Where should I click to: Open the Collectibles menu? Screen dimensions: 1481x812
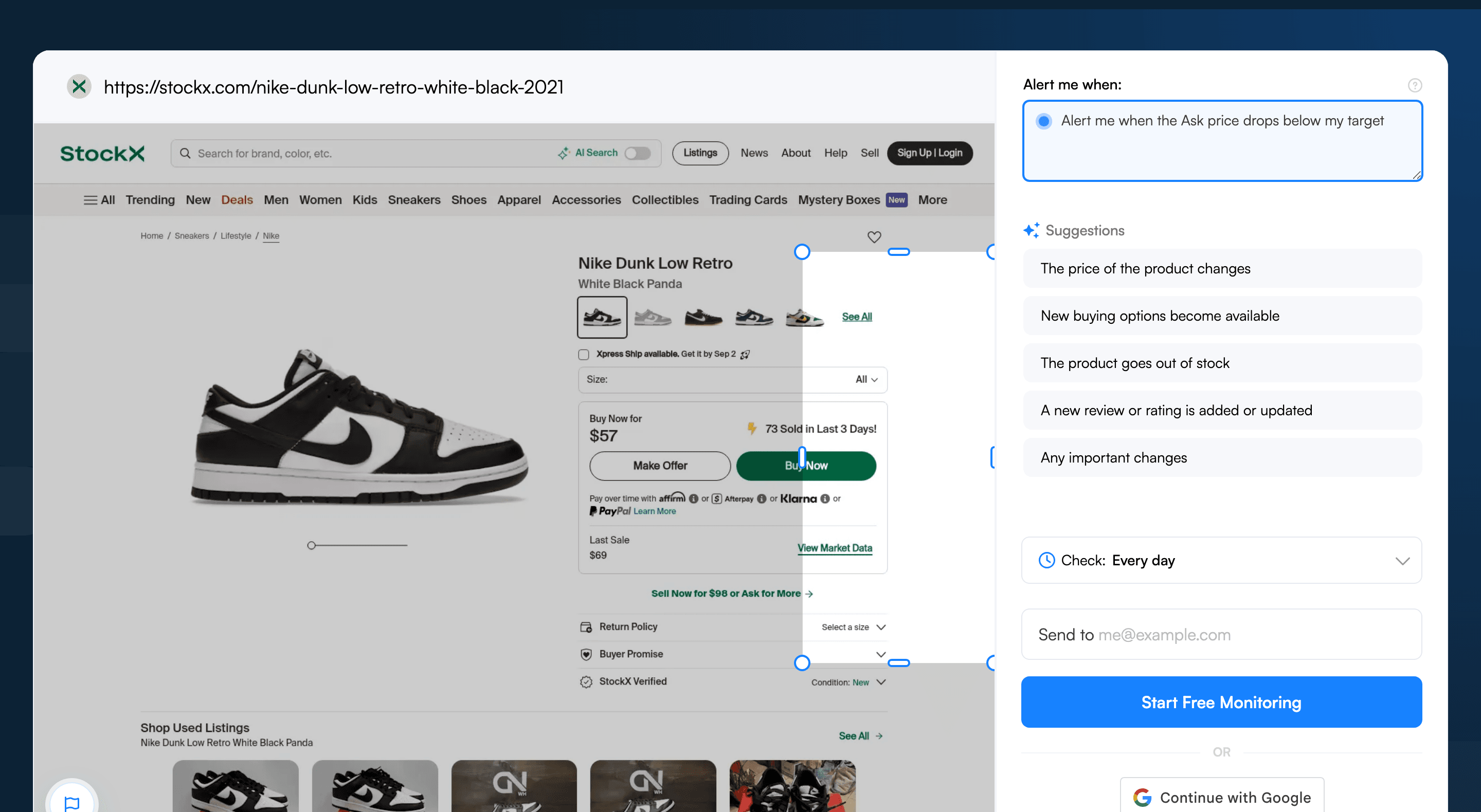pyautogui.click(x=664, y=200)
